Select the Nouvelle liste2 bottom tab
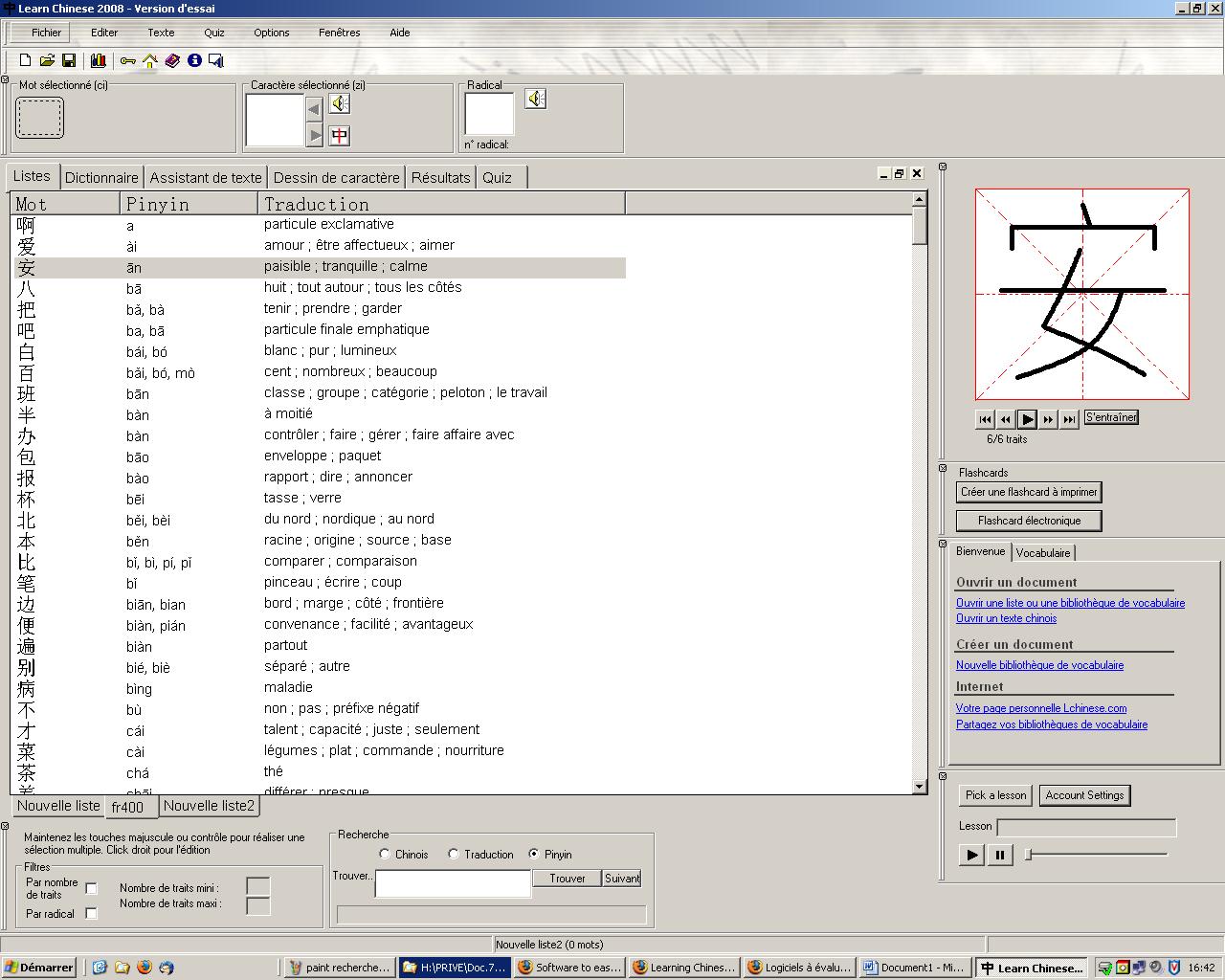 tap(210, 806)
